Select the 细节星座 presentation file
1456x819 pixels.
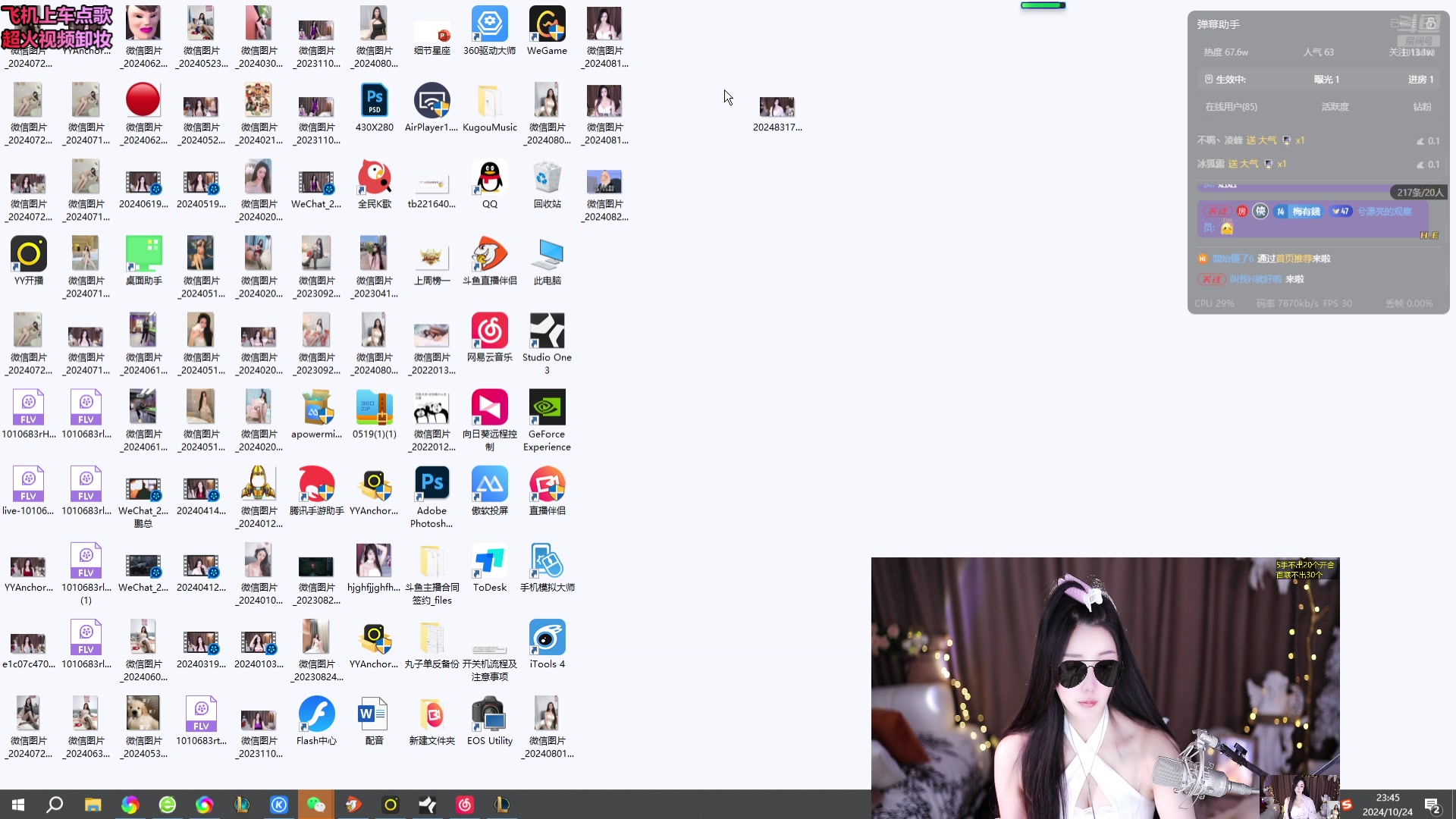click(431, 38)
